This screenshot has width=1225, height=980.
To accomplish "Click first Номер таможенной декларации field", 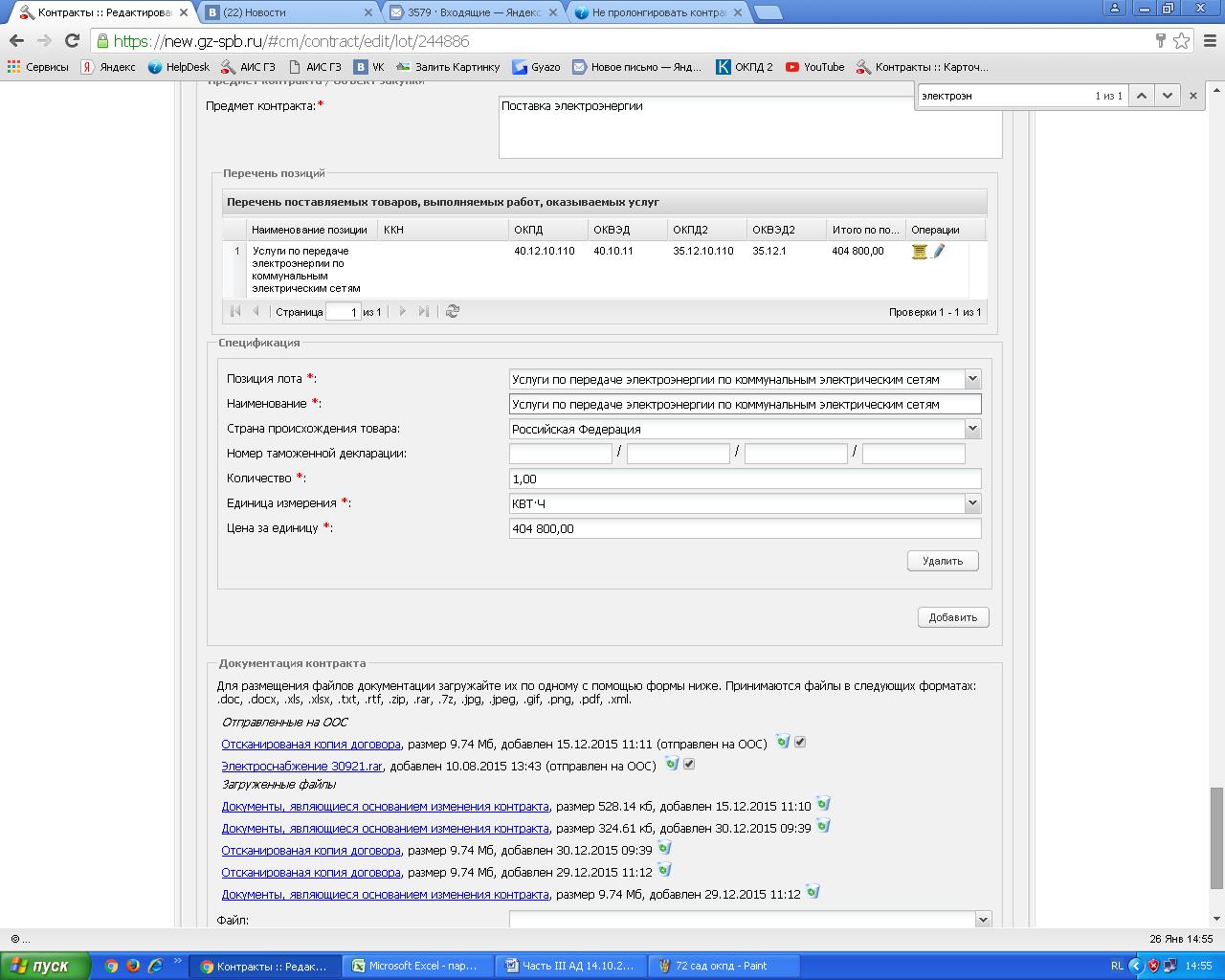I will pyautogui.click(x=561, y=454).
